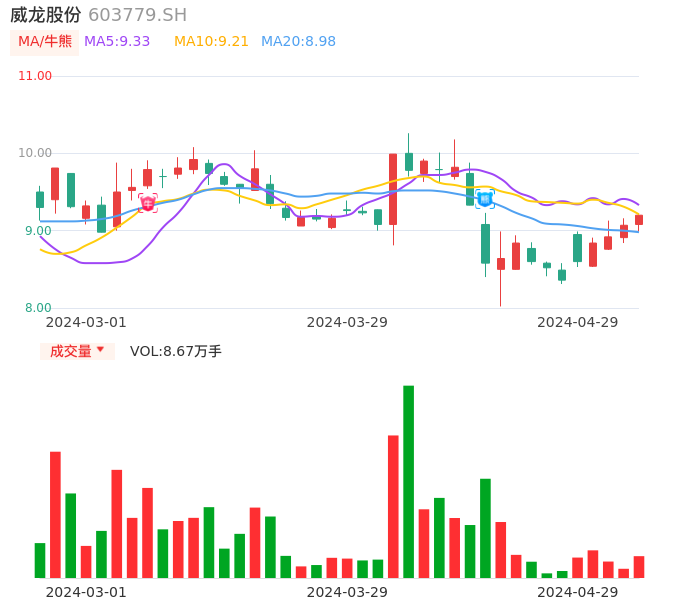Select the 成交量 volume label
Image resolution: width=686 pixels, height=606 pixels.
[70, 351]
